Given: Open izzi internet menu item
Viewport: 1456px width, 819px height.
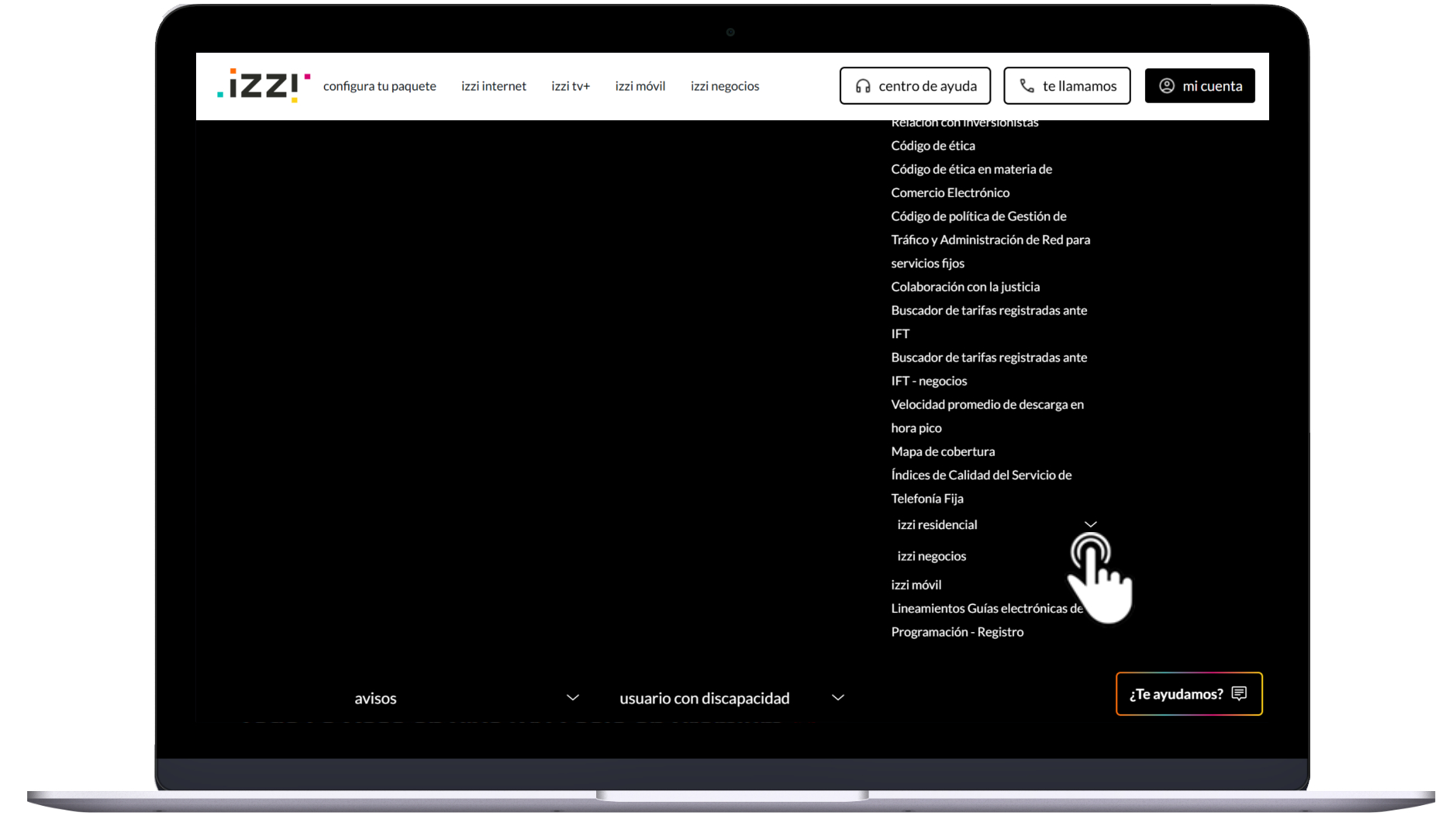Looking at the screenshot, I should click(493, 86).
